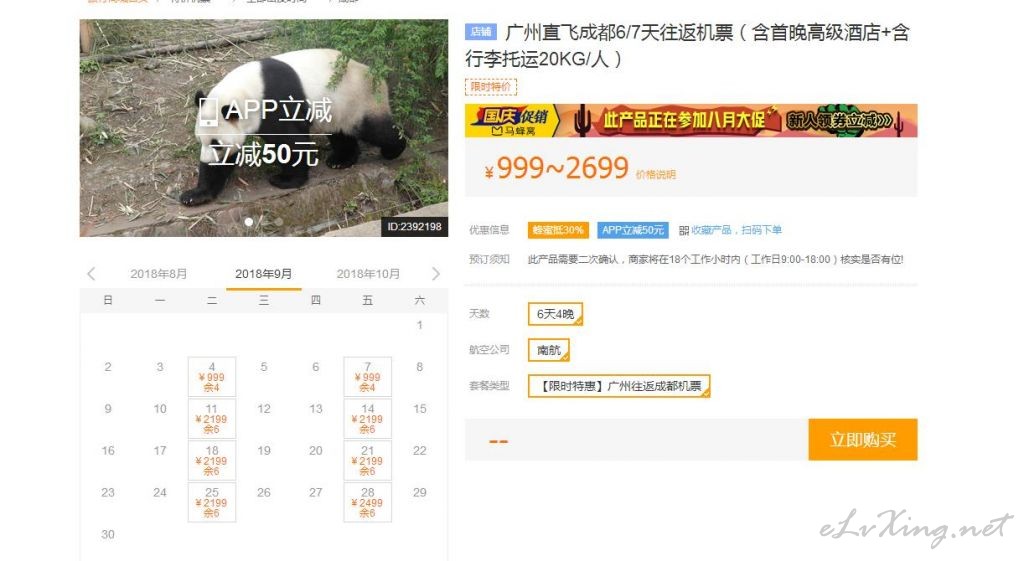Click 收藏产品，扫码下单 link
Image resolution: width=1024 pixels, height=561 pixels.
[736, 230]
